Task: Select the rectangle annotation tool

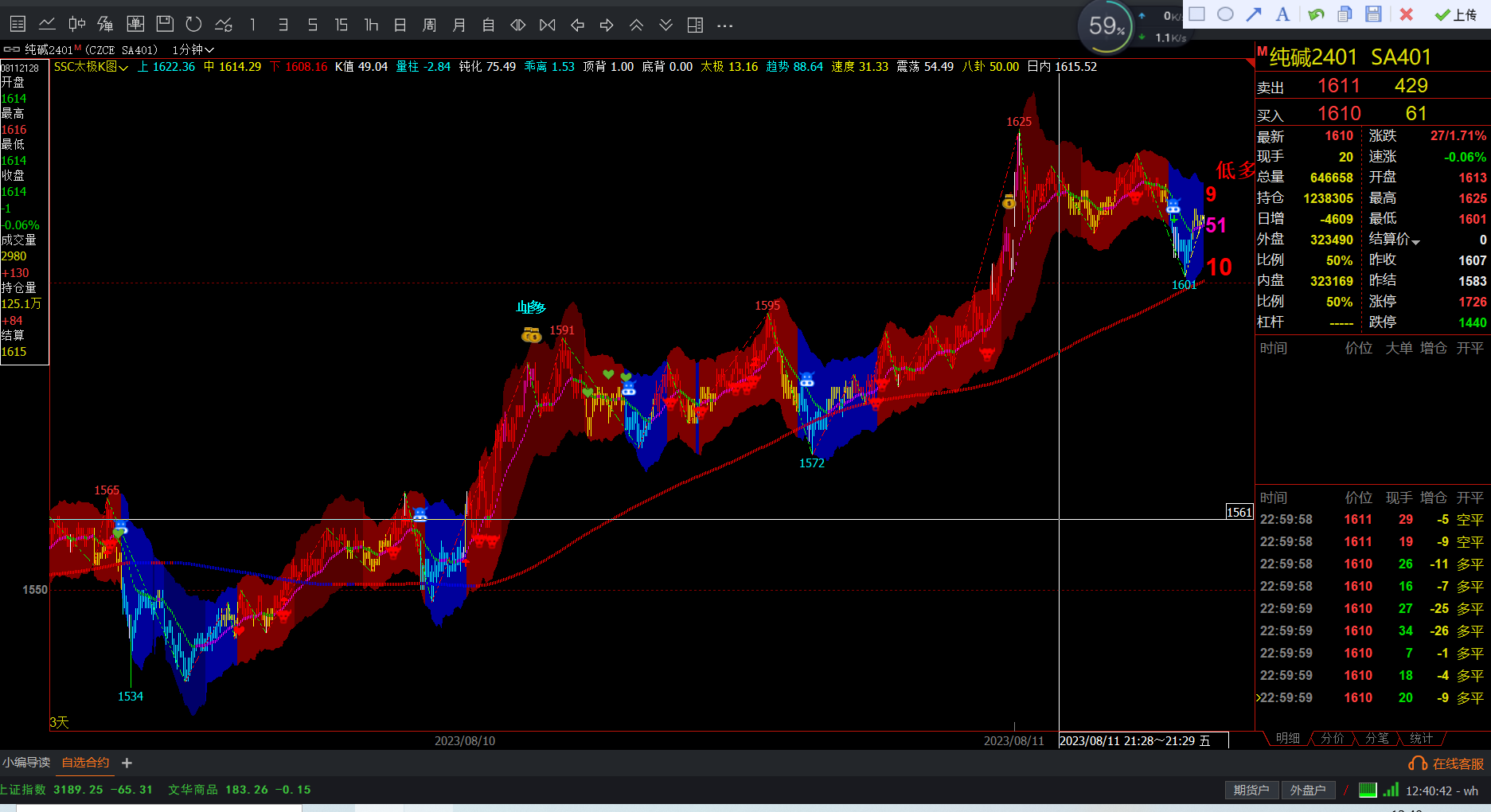Action: [x=1196, y=14]
